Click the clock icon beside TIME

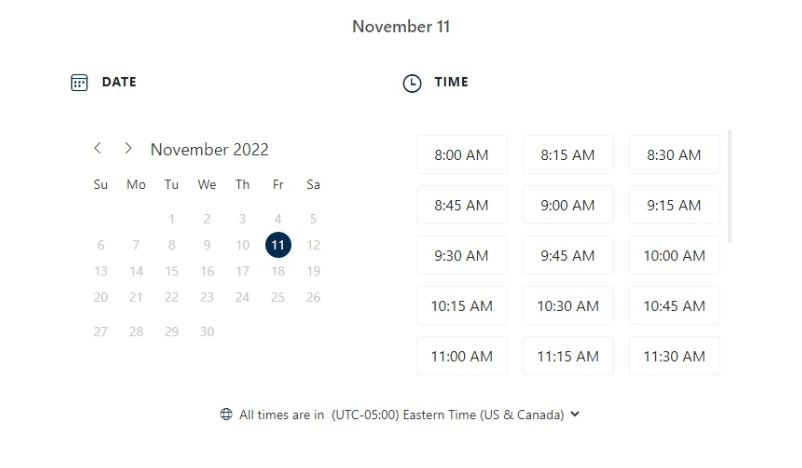(x=412, y=83)
